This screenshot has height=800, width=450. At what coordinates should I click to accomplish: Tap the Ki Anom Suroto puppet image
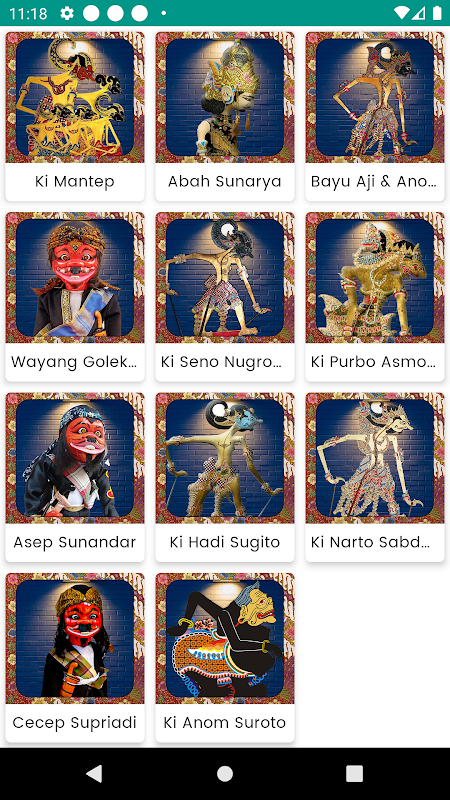[225, 638]
